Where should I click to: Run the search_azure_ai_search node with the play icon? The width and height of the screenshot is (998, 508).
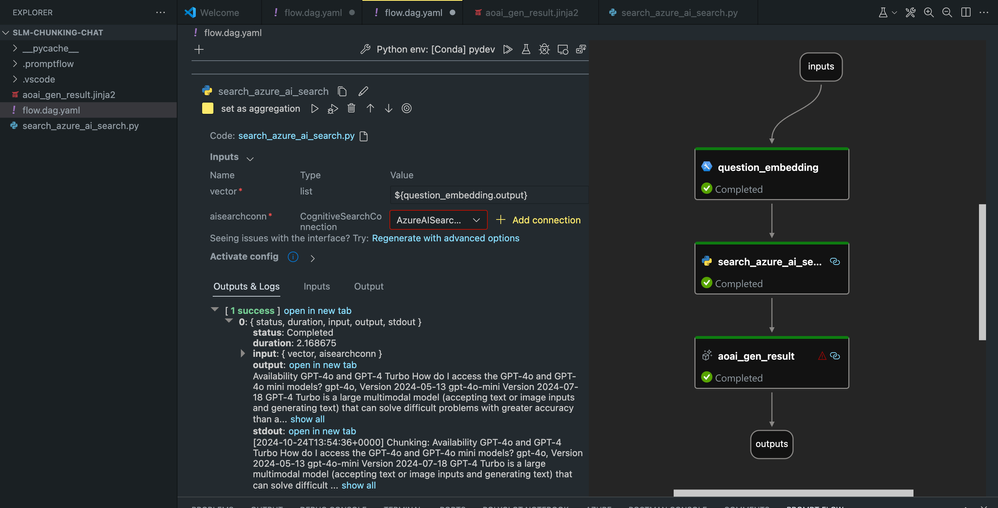point(314,109)
